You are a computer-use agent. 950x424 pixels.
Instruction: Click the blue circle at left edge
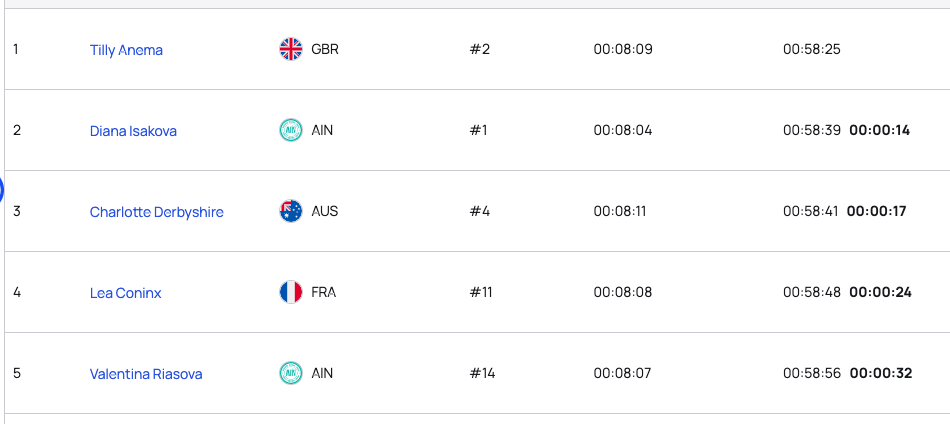[x=2, y=189]
